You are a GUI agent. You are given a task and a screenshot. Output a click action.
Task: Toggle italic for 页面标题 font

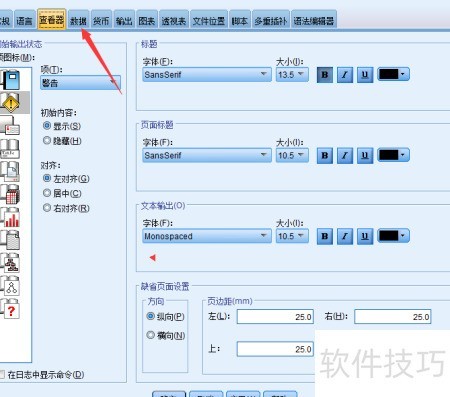point(345,155)
